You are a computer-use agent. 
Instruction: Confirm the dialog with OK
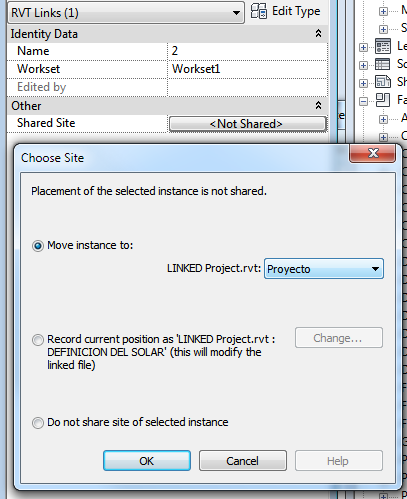click(x=147, y=461)
